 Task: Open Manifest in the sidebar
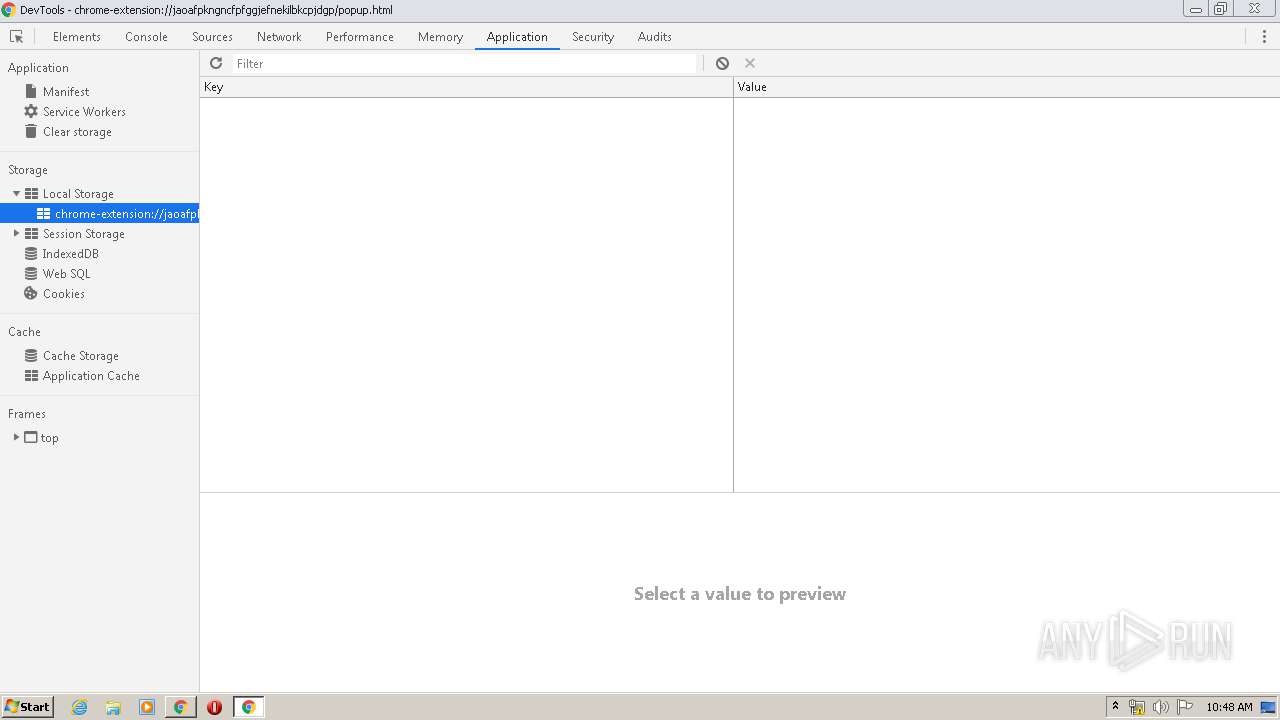tap(66, 91)
